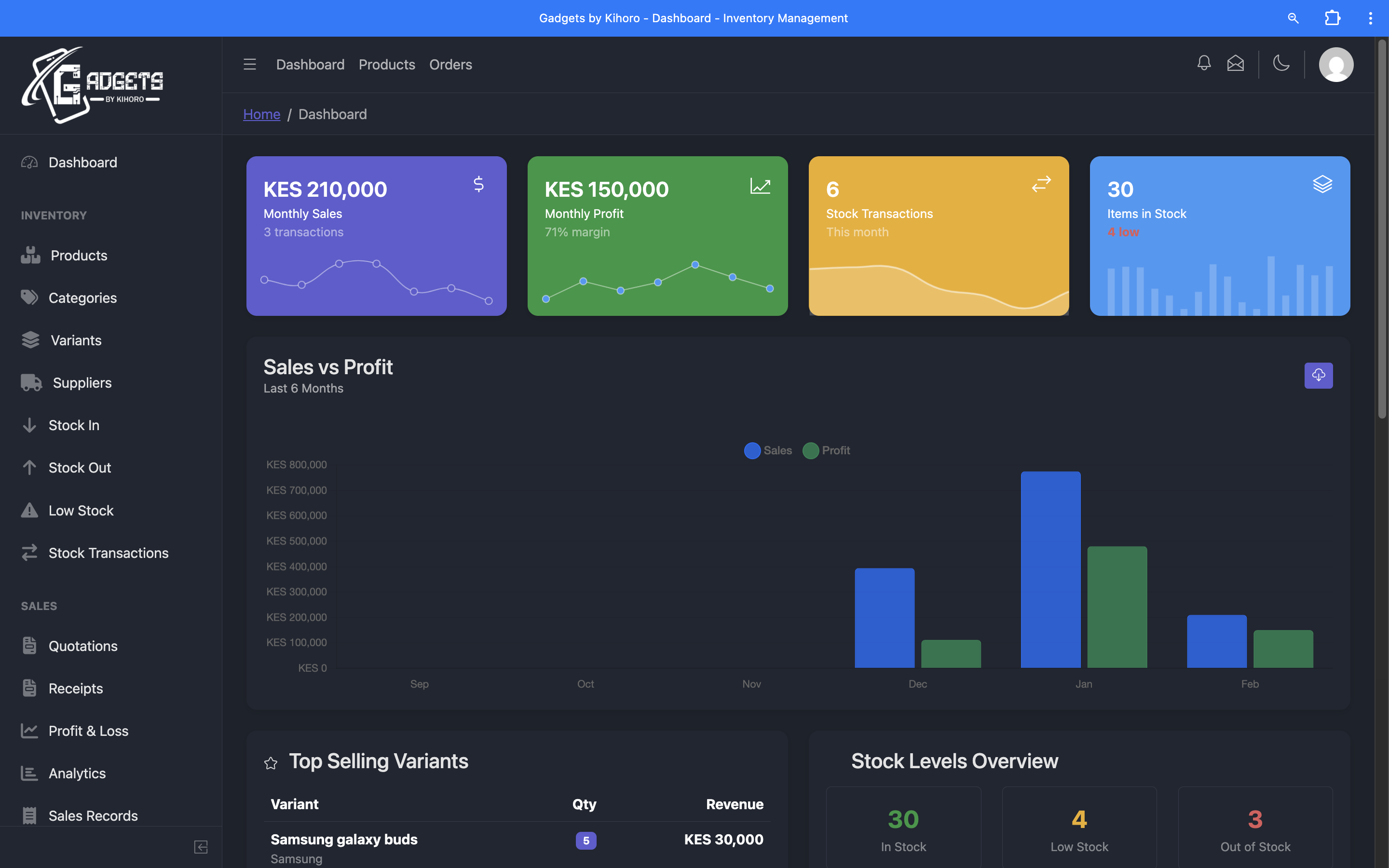Screen dimensions: 1389x868
Task: Switch to the Products tab
Action: coord(387,64)
